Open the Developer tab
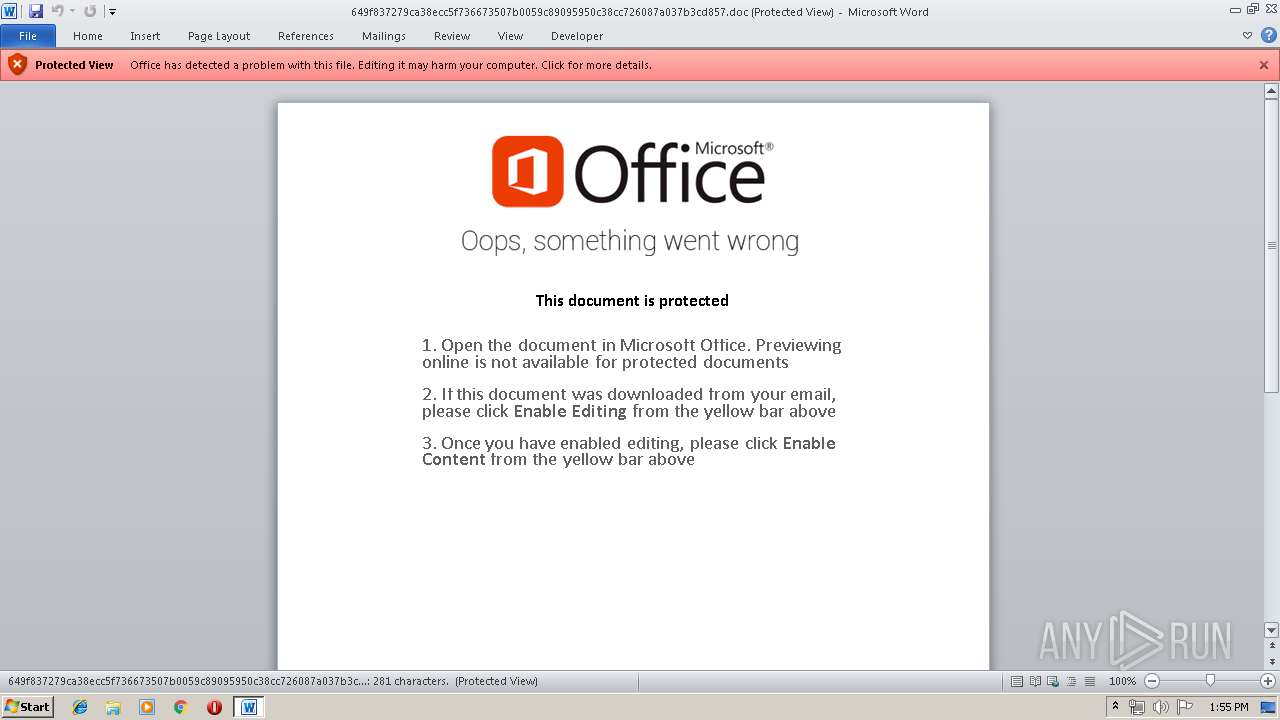This screenshot has width=1280, height=720. [577, 36]
